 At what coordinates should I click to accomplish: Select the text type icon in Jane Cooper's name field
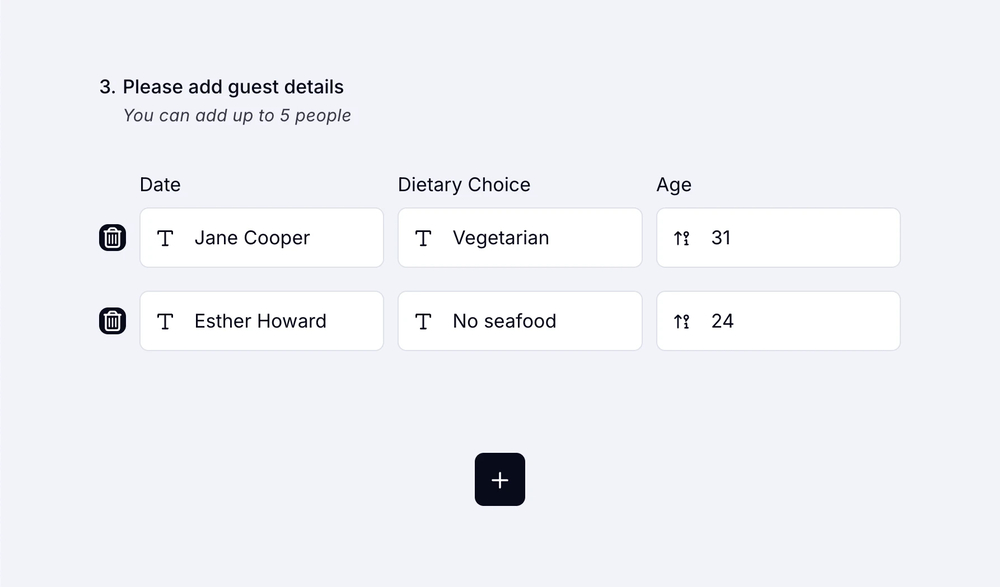tap(165, 237)
